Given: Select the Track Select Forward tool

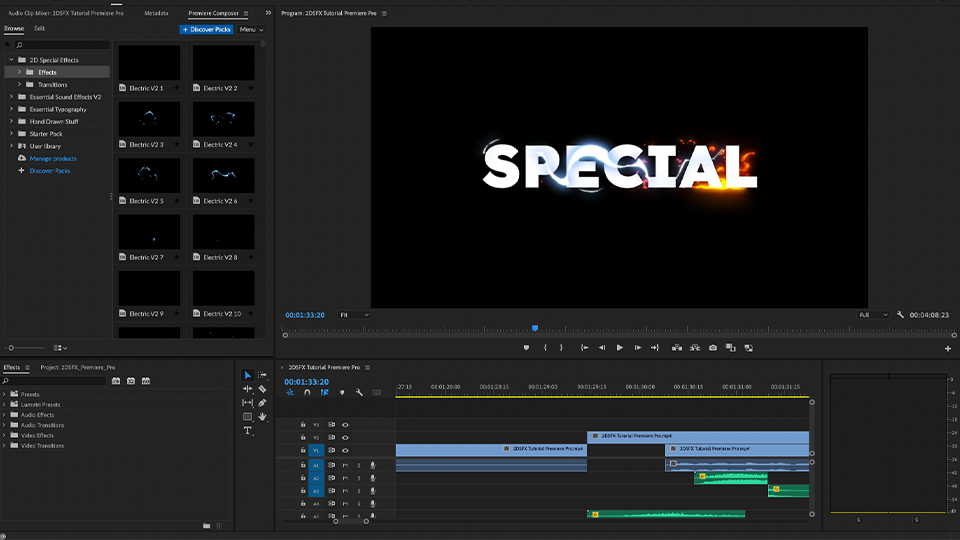Looking at the screenshot, I should click(262, 375).
